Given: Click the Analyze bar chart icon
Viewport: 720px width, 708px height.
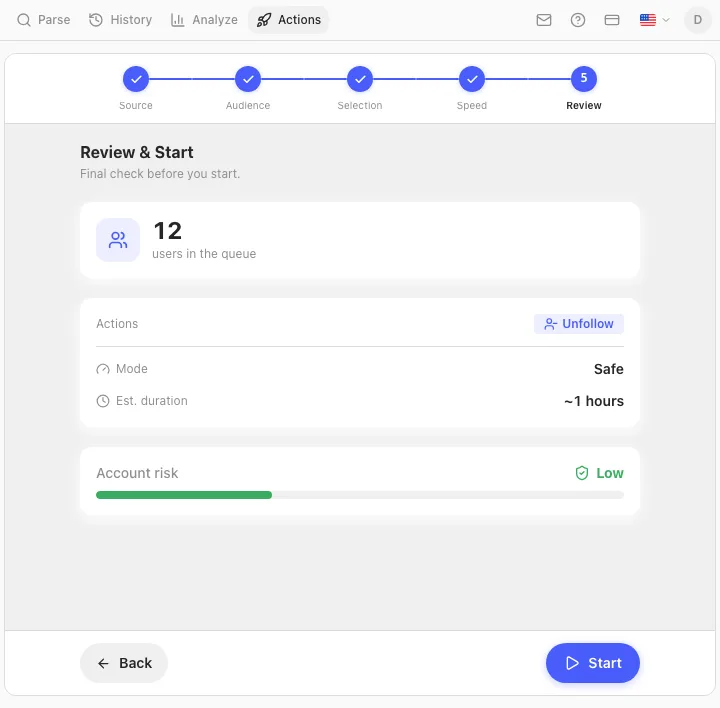Looking at the screenshot, I should [177, 20].
